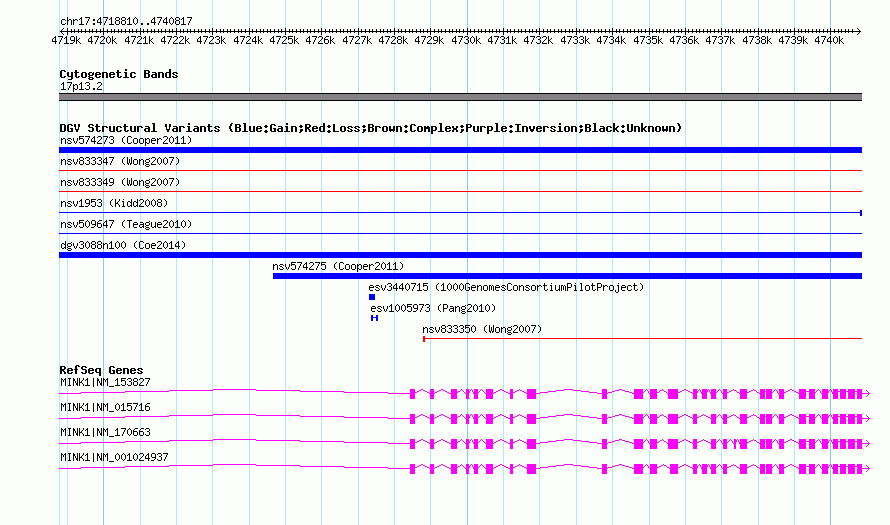Click the nsv509647 (Teague2010) label
Screen dimensions: 890x525
(x=126, y=224)
